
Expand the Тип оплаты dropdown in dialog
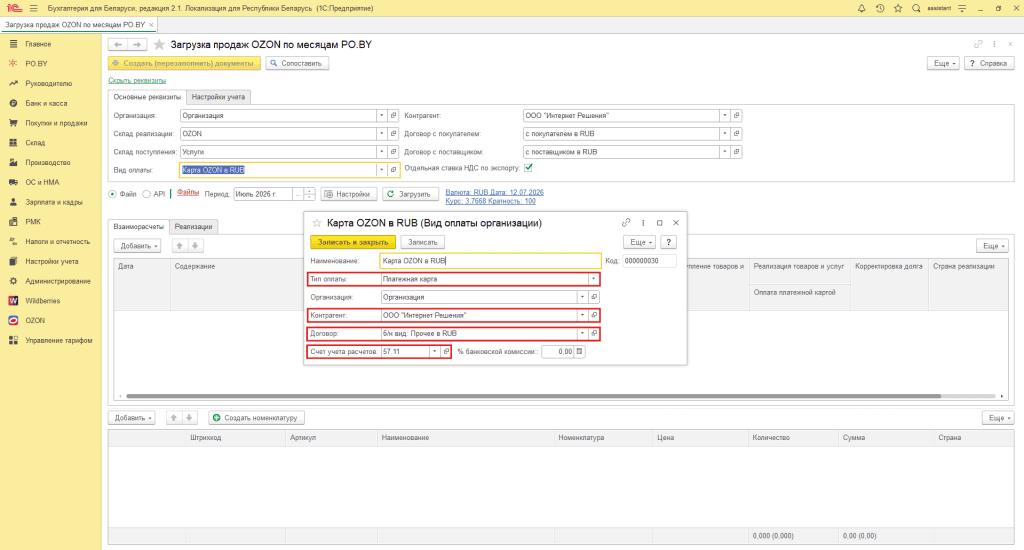593,279
